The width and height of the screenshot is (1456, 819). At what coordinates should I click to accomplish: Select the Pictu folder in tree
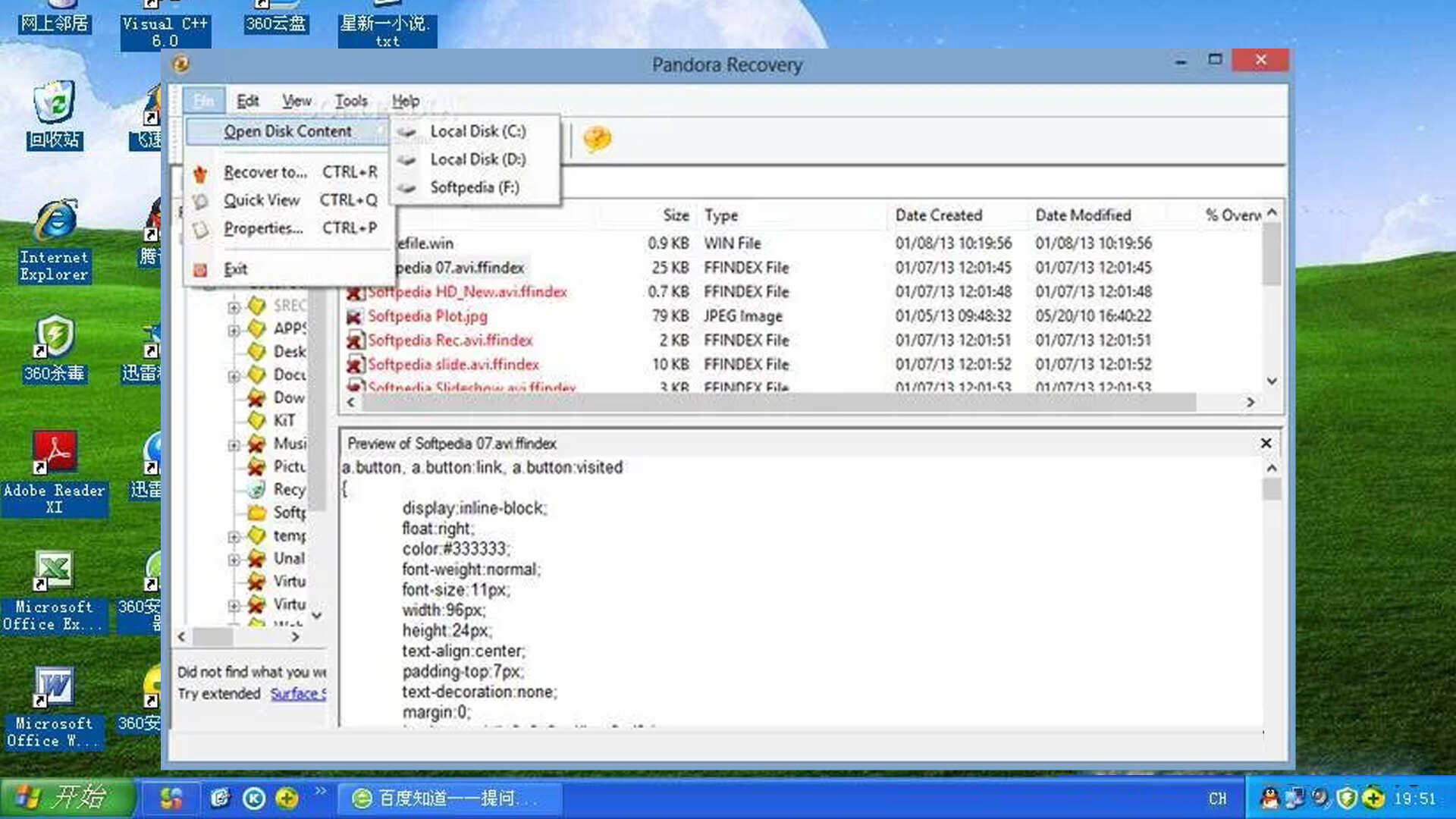point(289,467)
